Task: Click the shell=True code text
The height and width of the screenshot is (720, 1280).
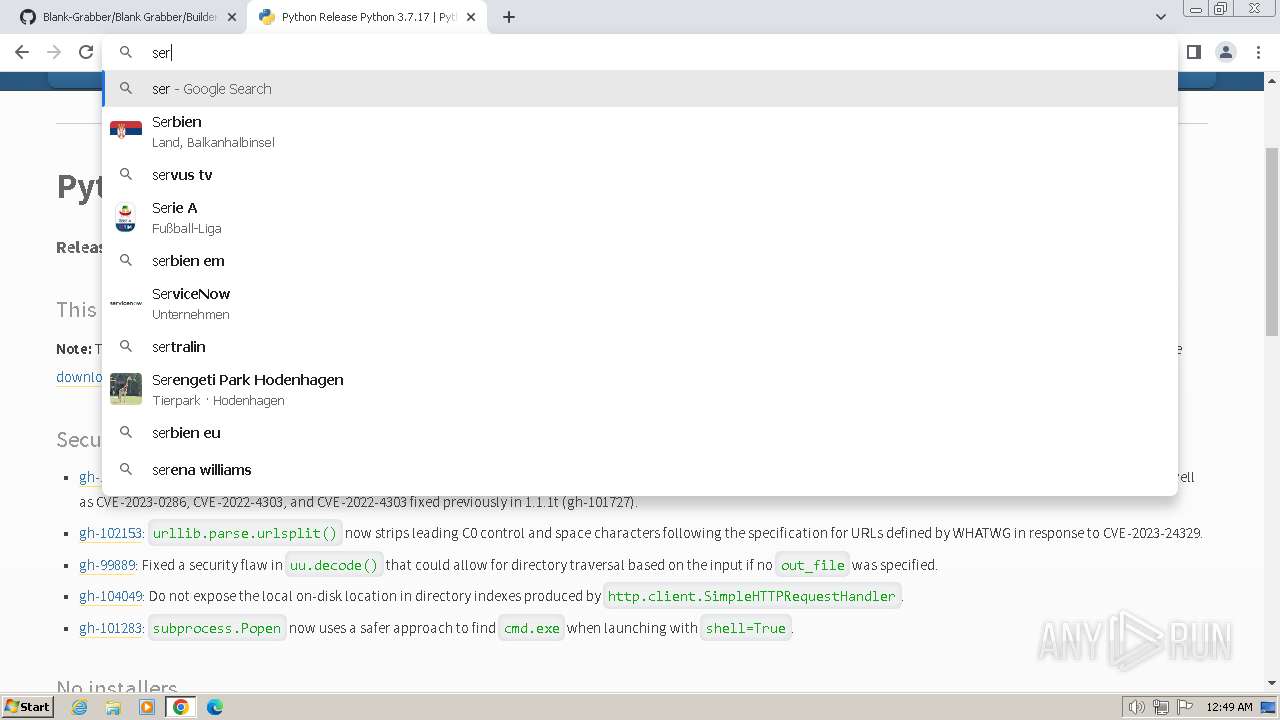Action: coord(746,628)
